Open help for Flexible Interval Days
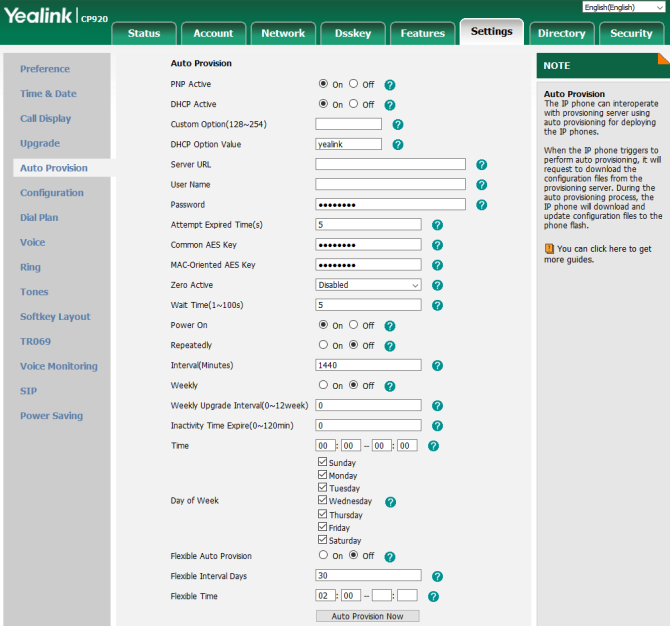 point(437,576)
